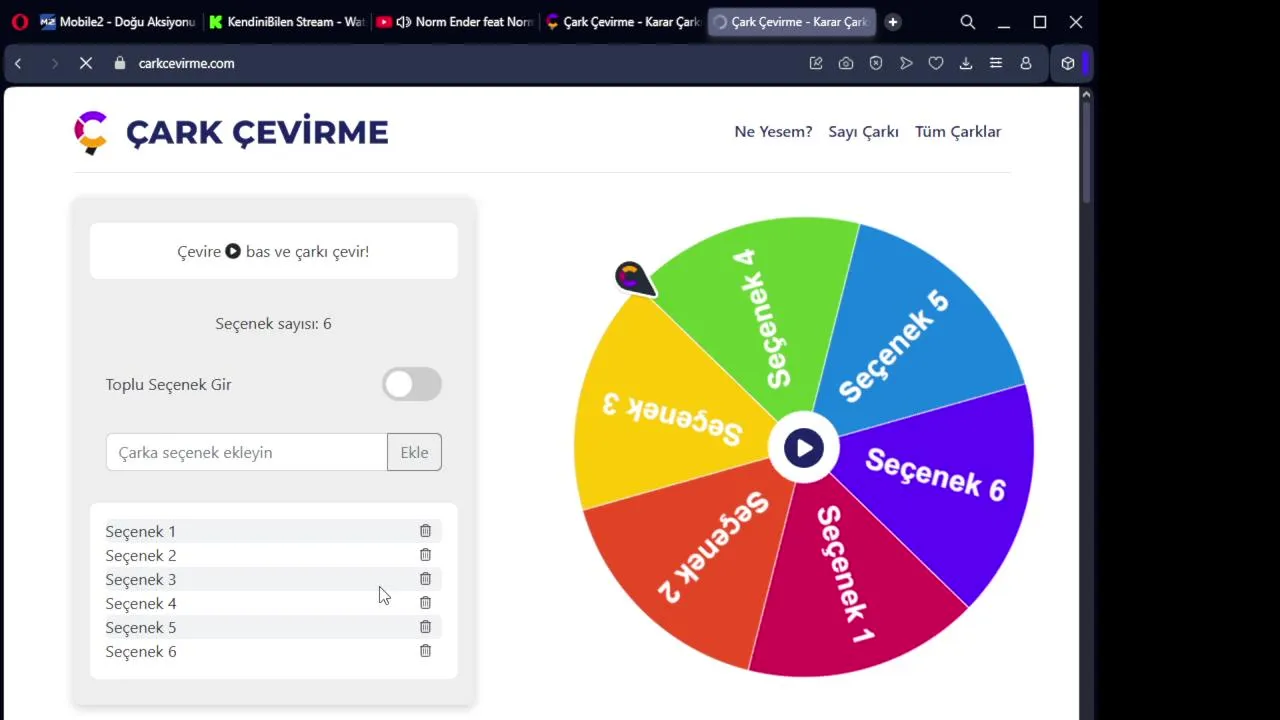1280x720 pixels.
Task: Click the ÇARK ÇEVİRME site title
Action: point(257,132)
